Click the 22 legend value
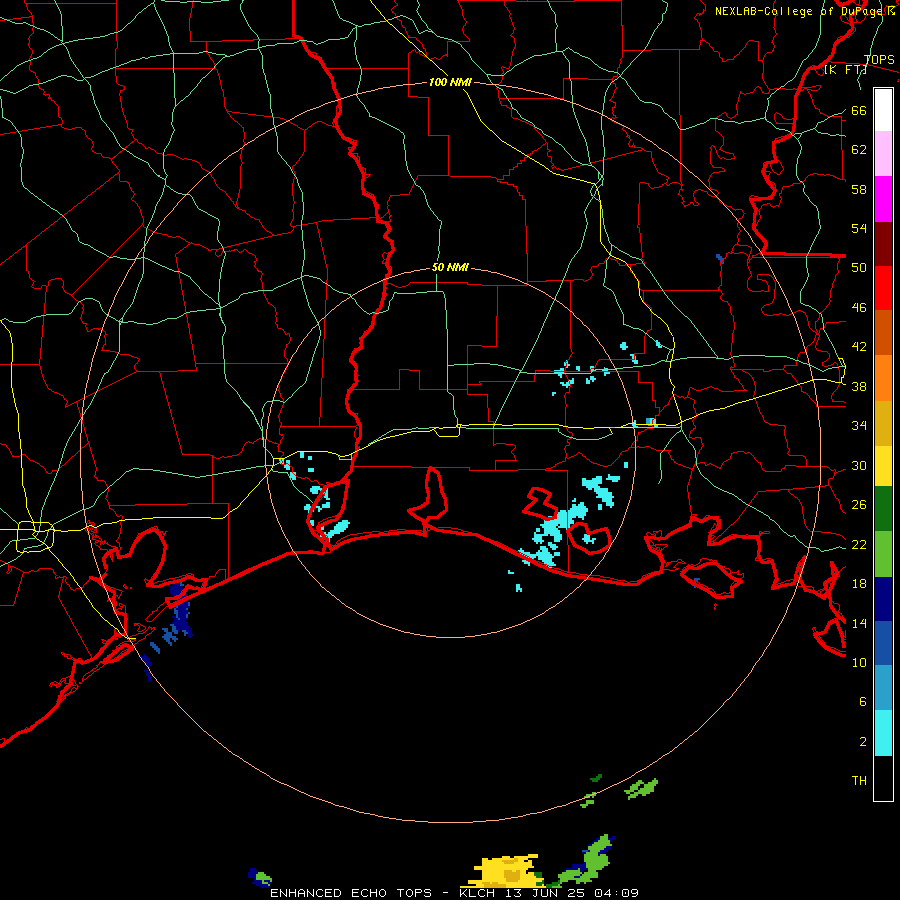This screenshot has height=900, width=900. pyautogui.click(x=859, y=544)
